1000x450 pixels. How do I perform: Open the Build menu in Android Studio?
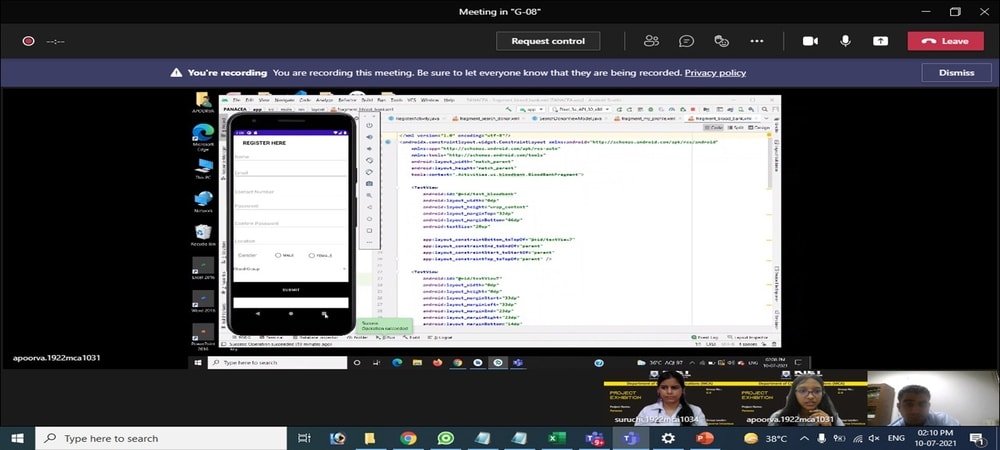coord(366,100)
